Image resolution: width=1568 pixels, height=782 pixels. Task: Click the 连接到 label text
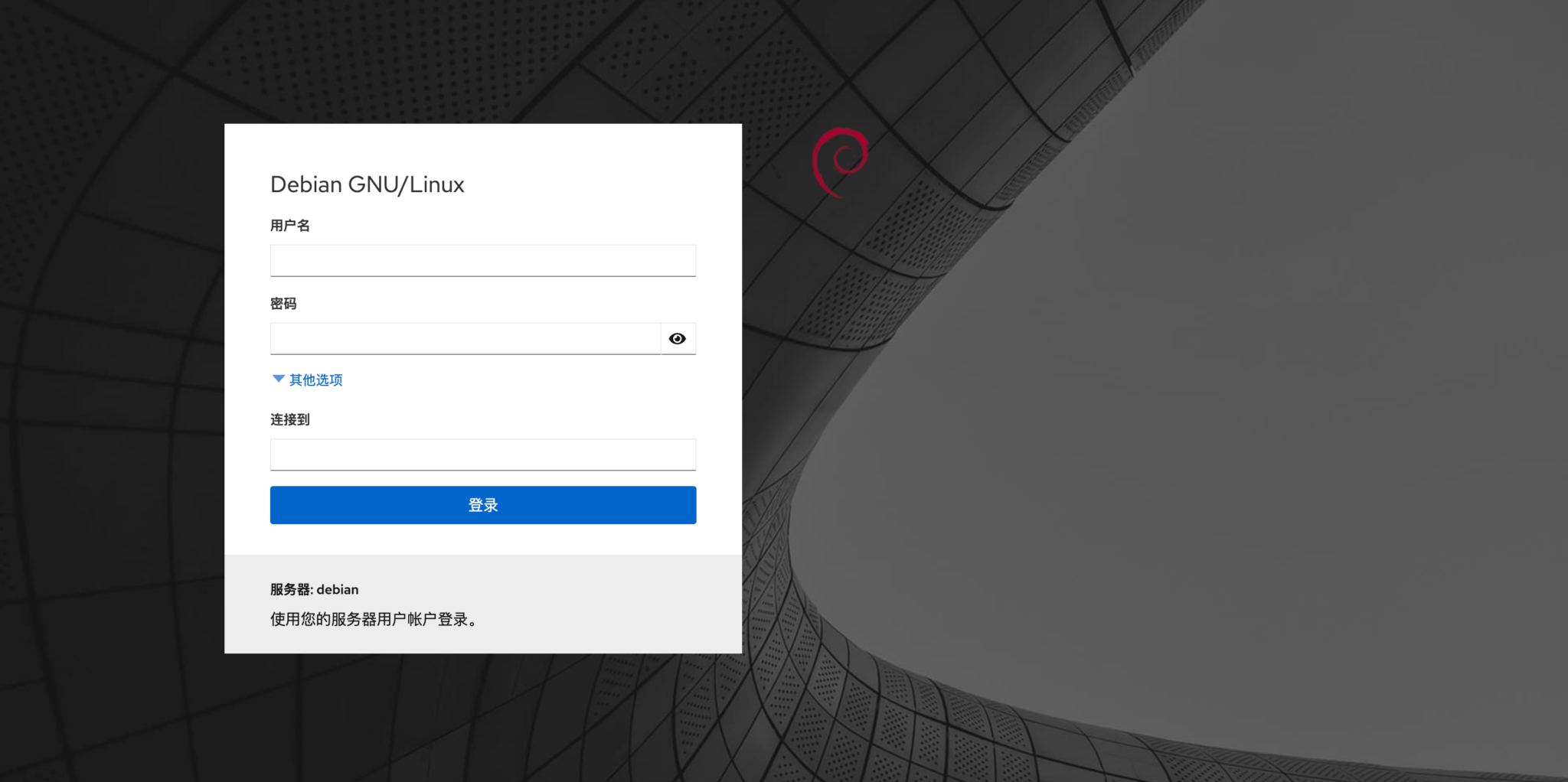click(x=289, y=419)
